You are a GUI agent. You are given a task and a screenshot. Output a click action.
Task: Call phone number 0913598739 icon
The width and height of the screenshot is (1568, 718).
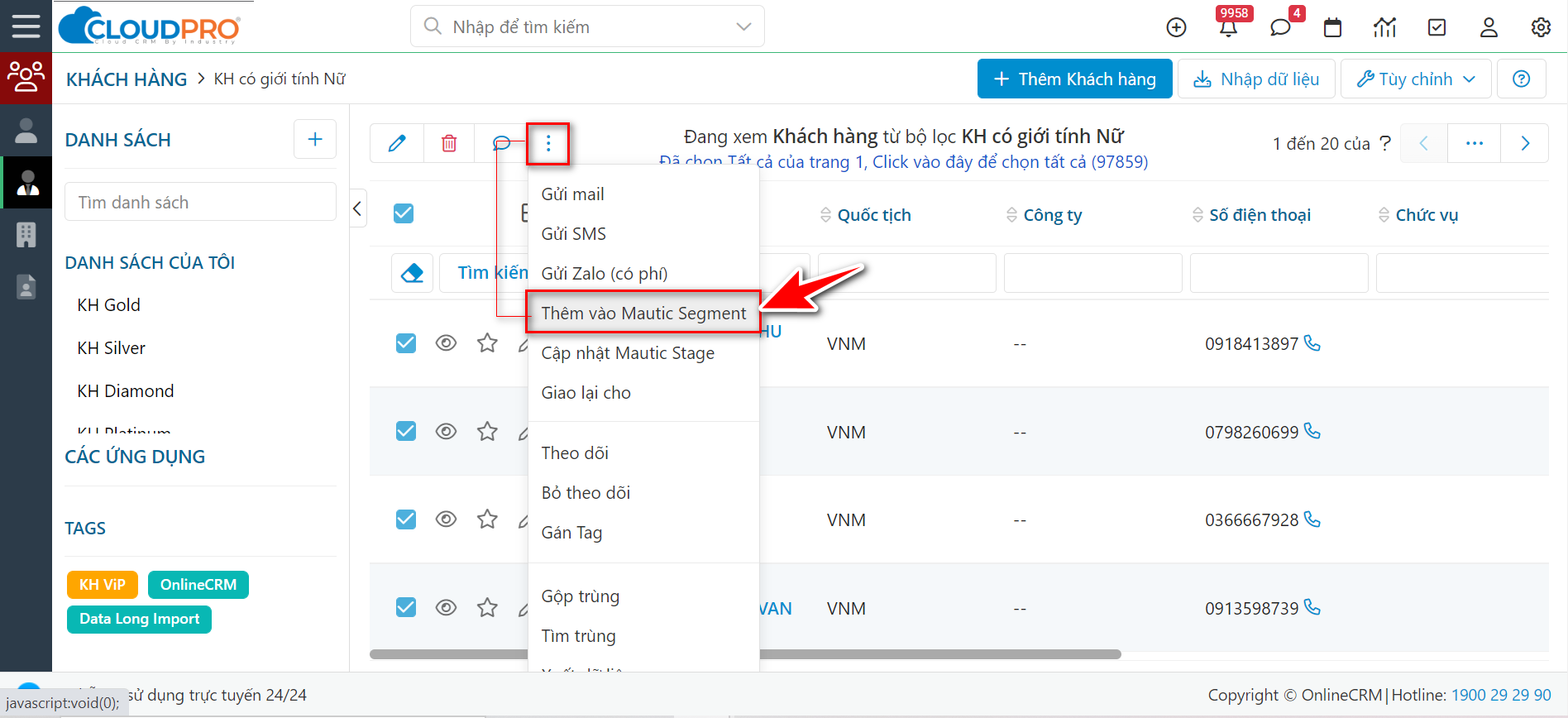point(1312,607)
